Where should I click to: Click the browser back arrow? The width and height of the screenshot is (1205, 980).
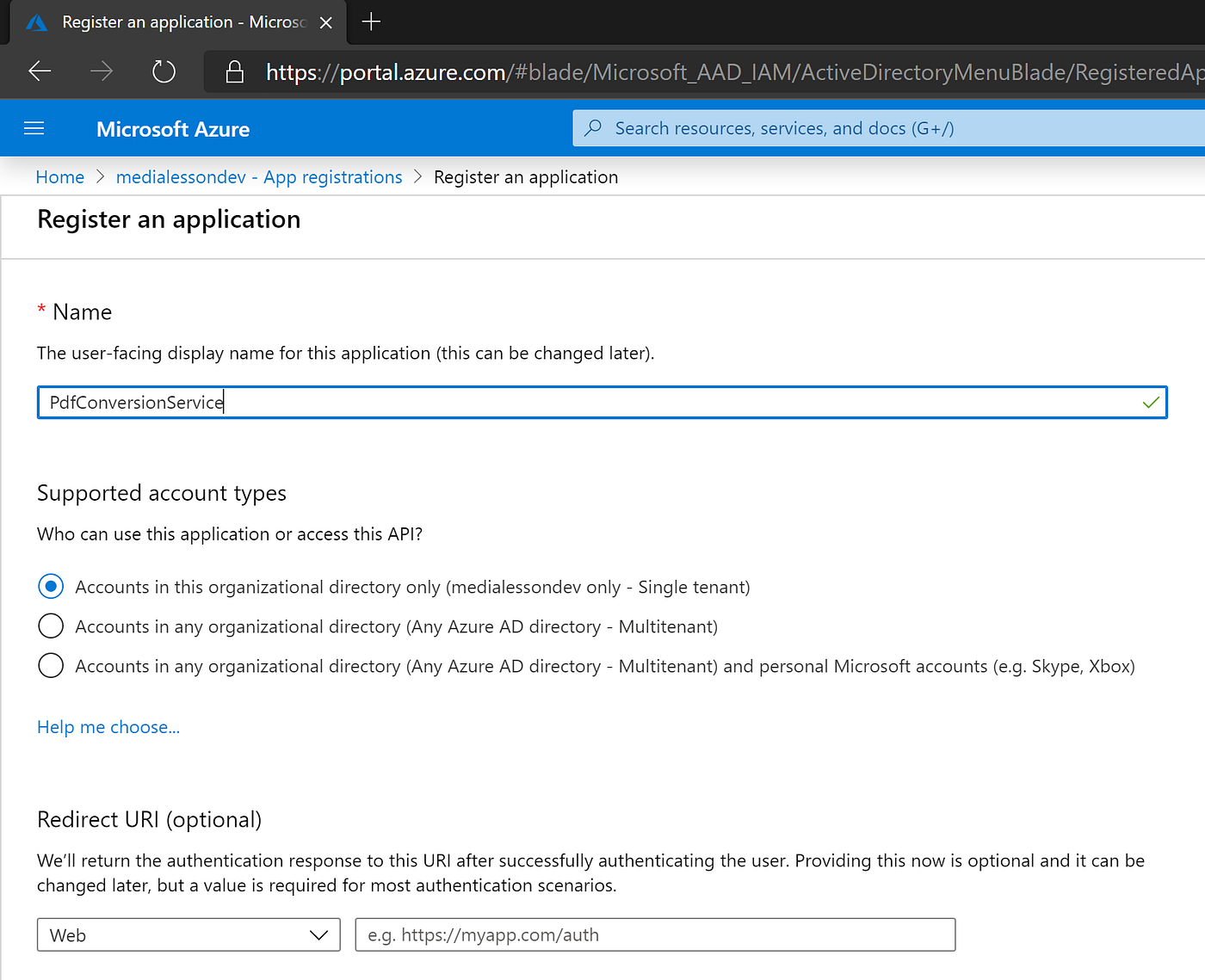pos(40,71)
